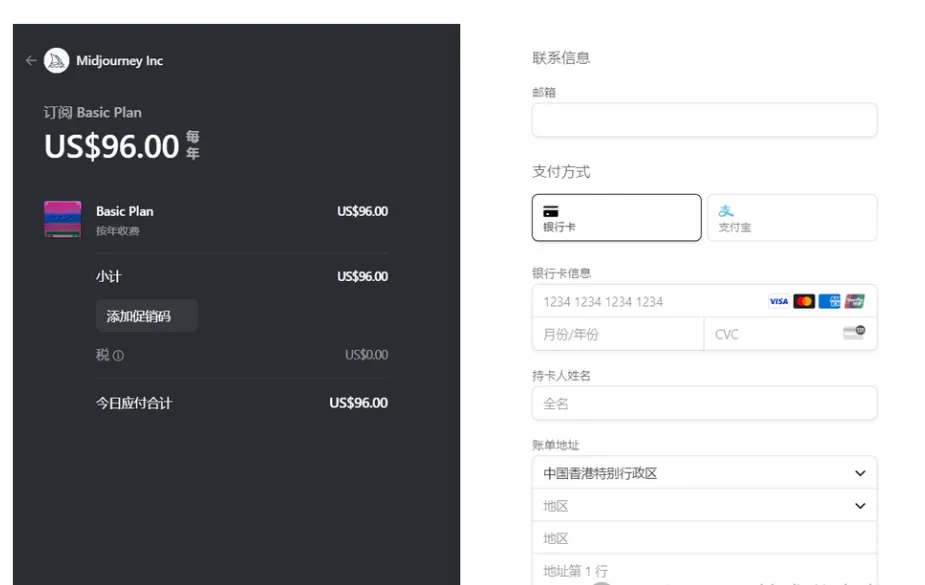The image size is (925, 585).
Task: Focus the CVC input field
Action: point(790,334)
